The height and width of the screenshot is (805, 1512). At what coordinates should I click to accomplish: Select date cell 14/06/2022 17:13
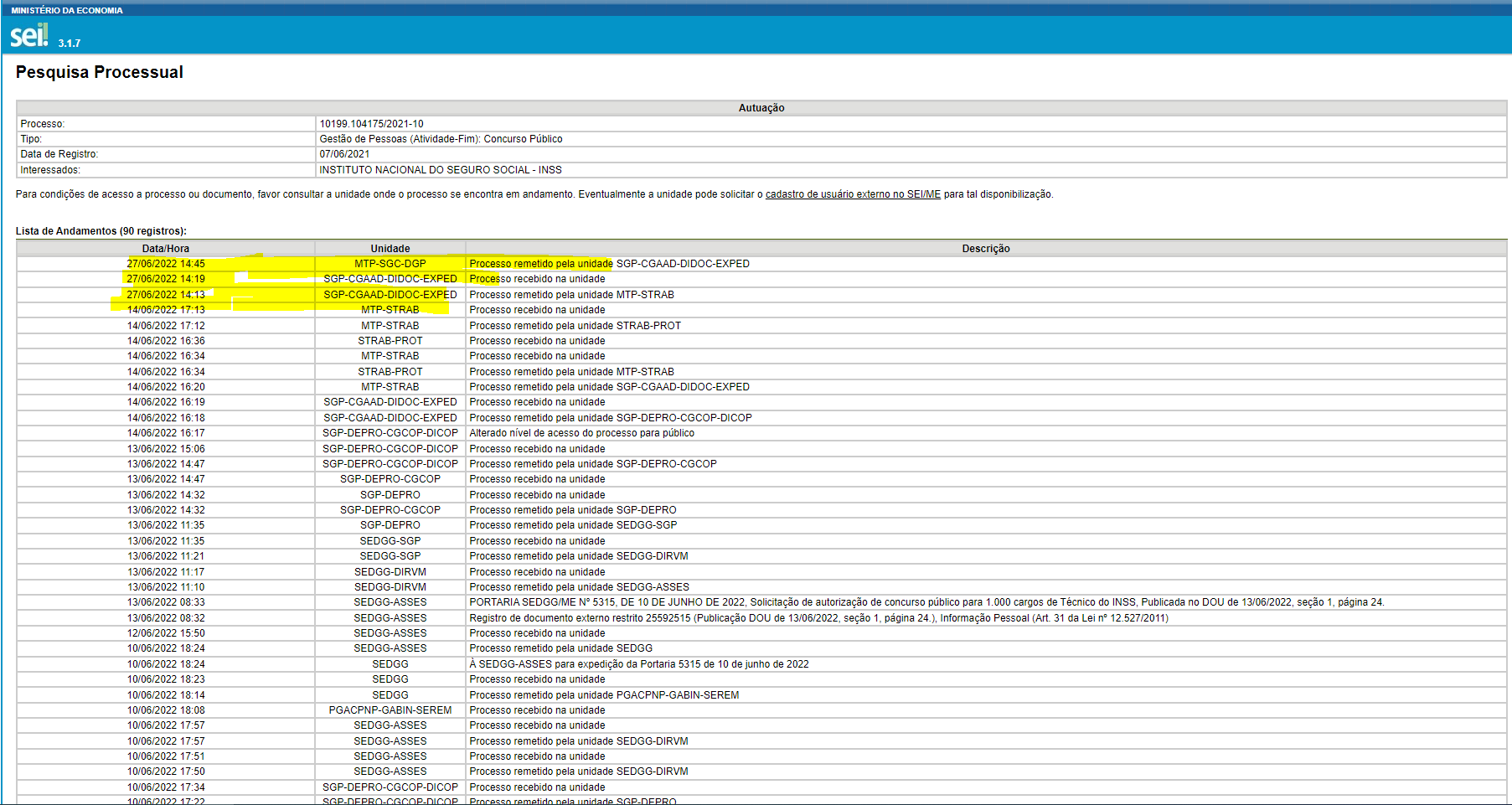[166, 310]
